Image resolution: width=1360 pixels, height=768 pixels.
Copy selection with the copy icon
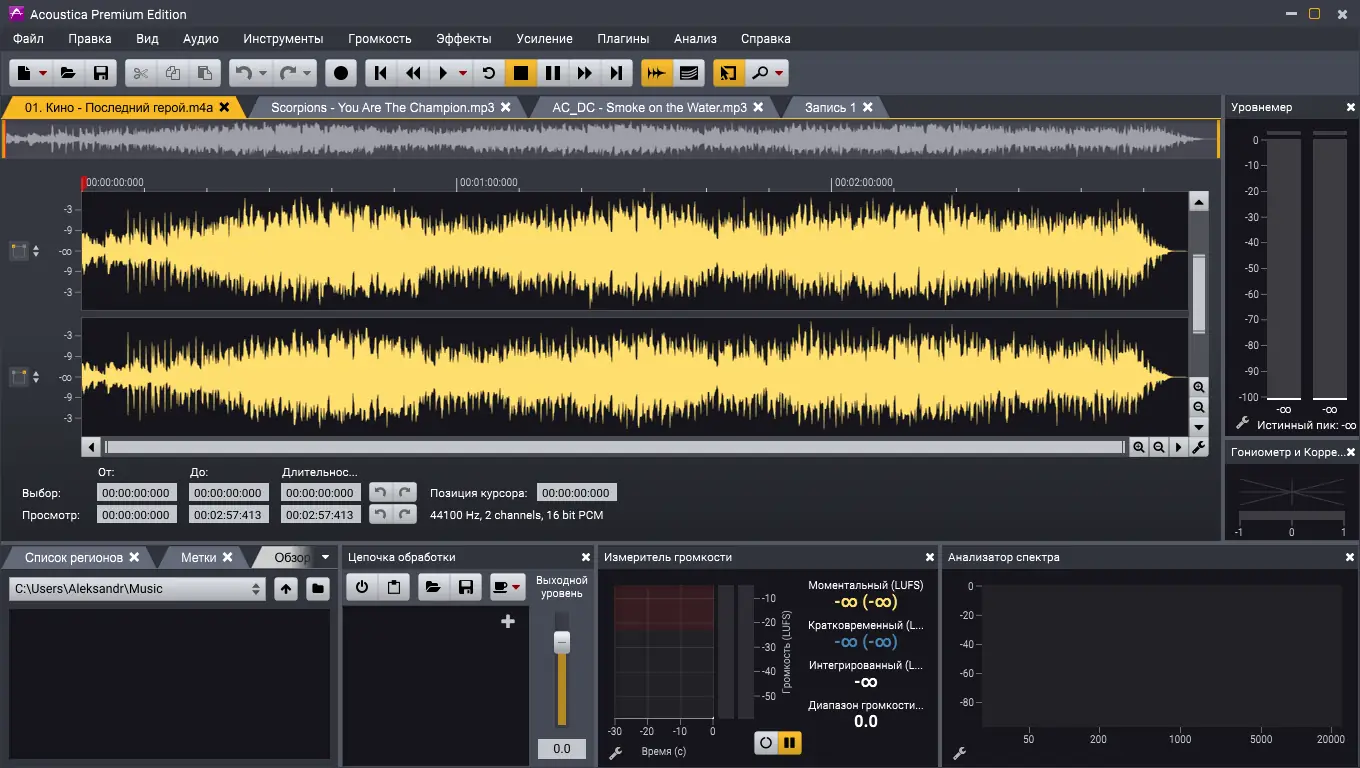pyautogui.click(x=173, y=73)
